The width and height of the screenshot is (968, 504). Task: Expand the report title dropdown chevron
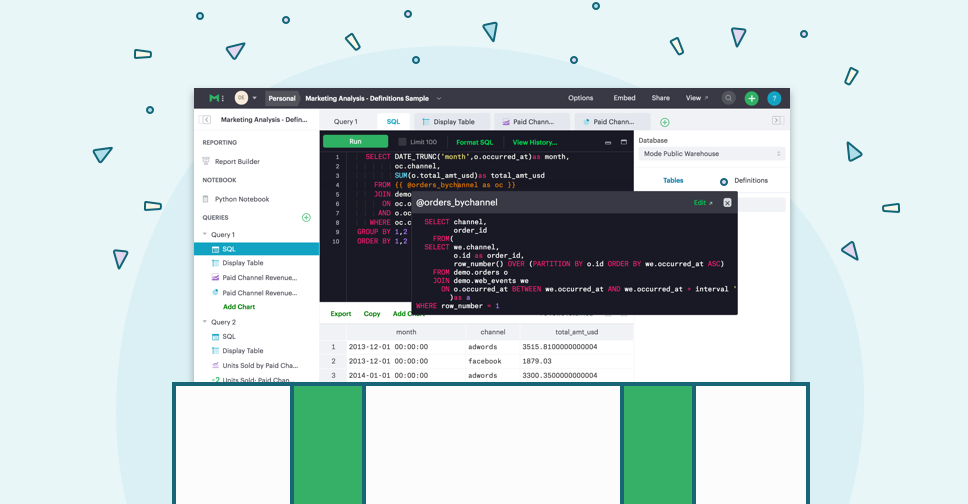click(x=439, y=98)
